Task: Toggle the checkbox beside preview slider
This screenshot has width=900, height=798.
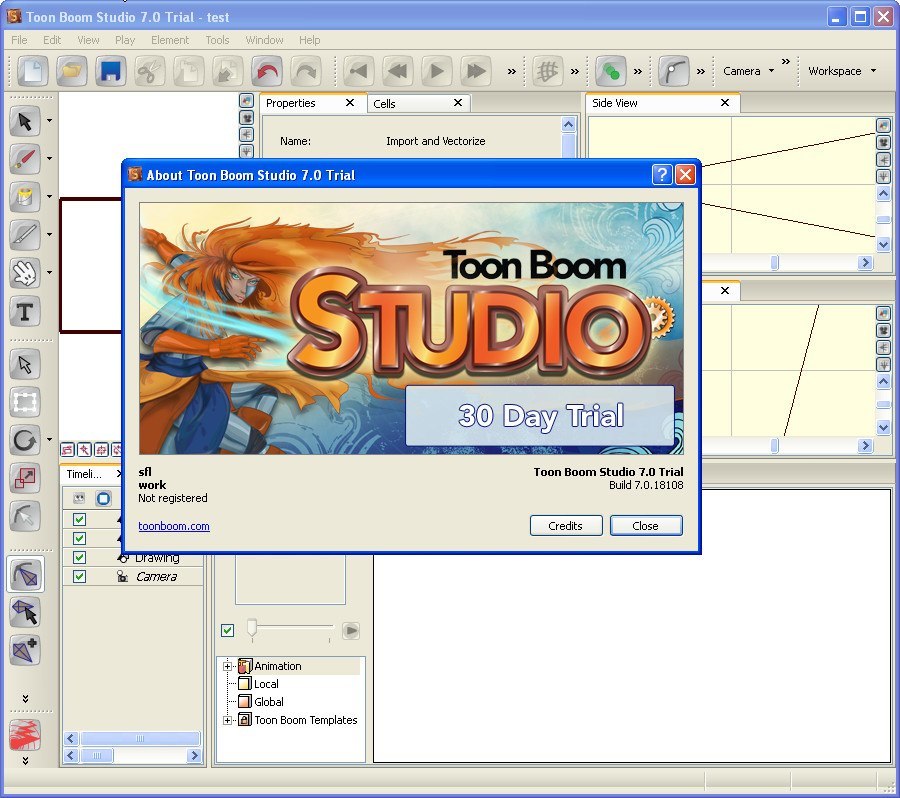Action: point(228,630)
